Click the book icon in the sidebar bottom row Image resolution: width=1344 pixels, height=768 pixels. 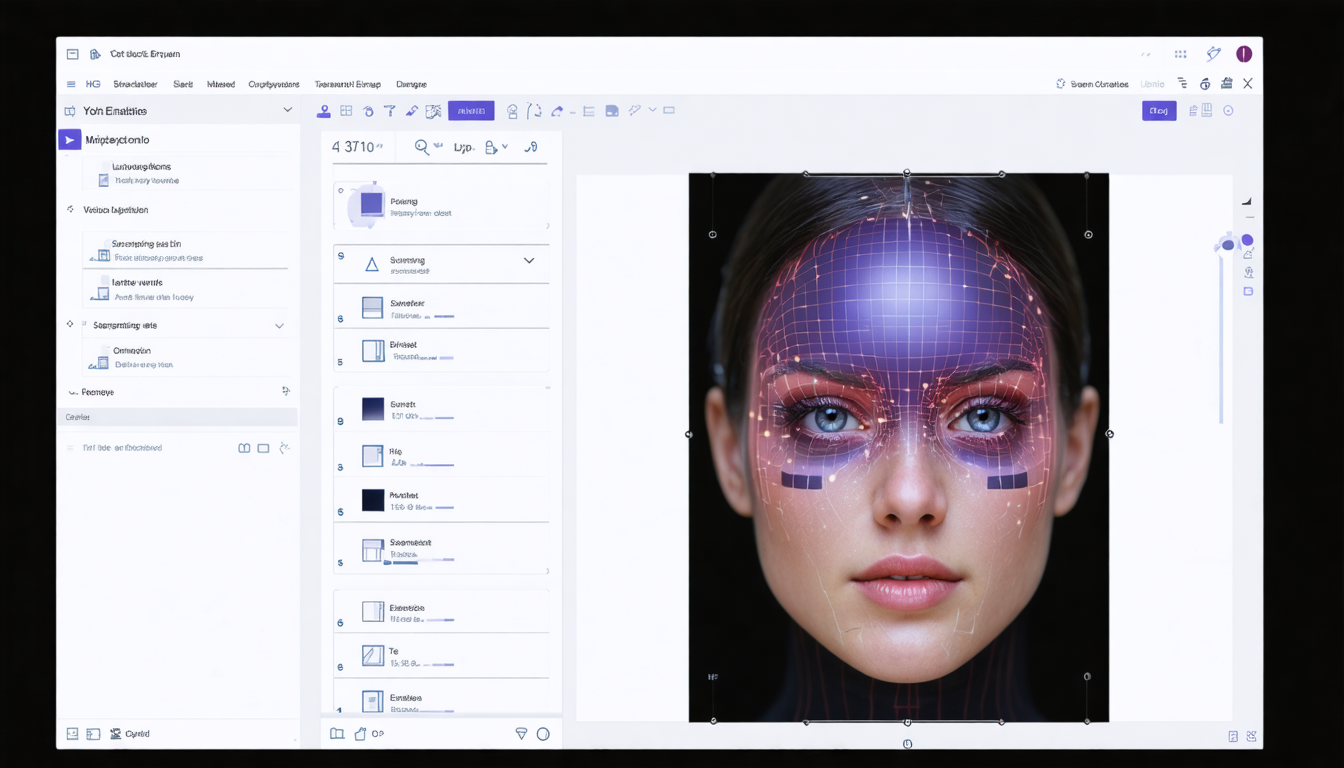[x=244, y=448]
